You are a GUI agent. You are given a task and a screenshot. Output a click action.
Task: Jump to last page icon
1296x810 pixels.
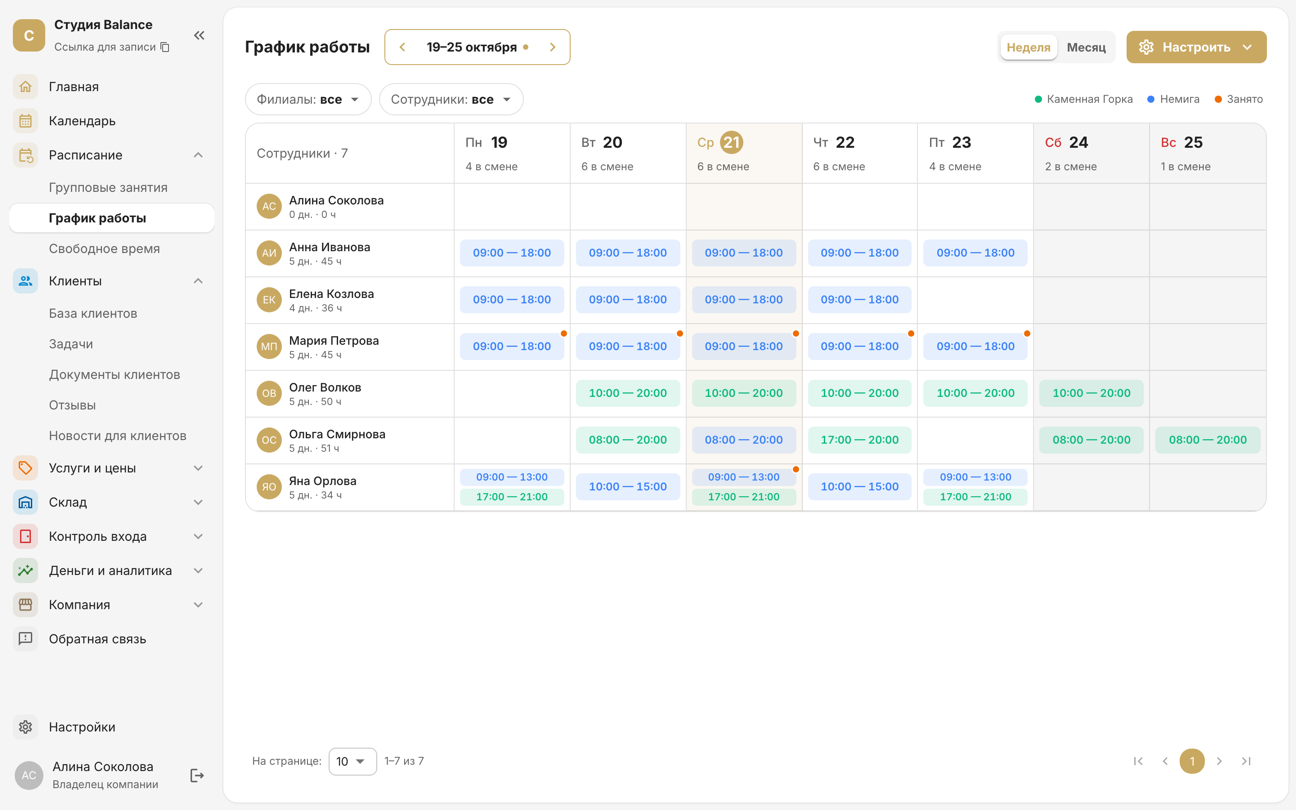pos(1246,761)
